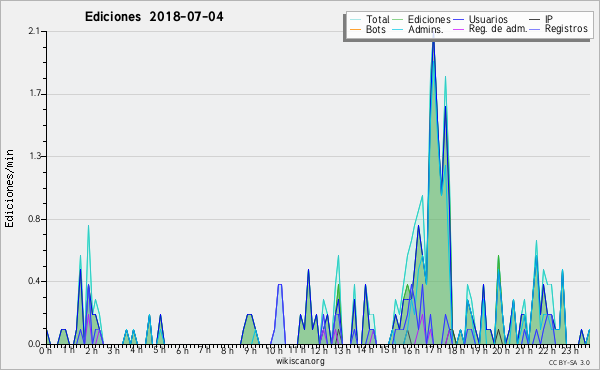Click the 1.3 y-axis value
This screenshot has width=600, height=370.
tap(34, 156)
